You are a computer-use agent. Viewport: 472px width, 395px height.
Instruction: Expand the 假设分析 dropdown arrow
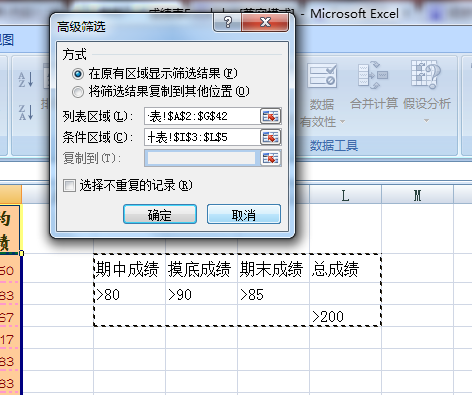[426, 120]
